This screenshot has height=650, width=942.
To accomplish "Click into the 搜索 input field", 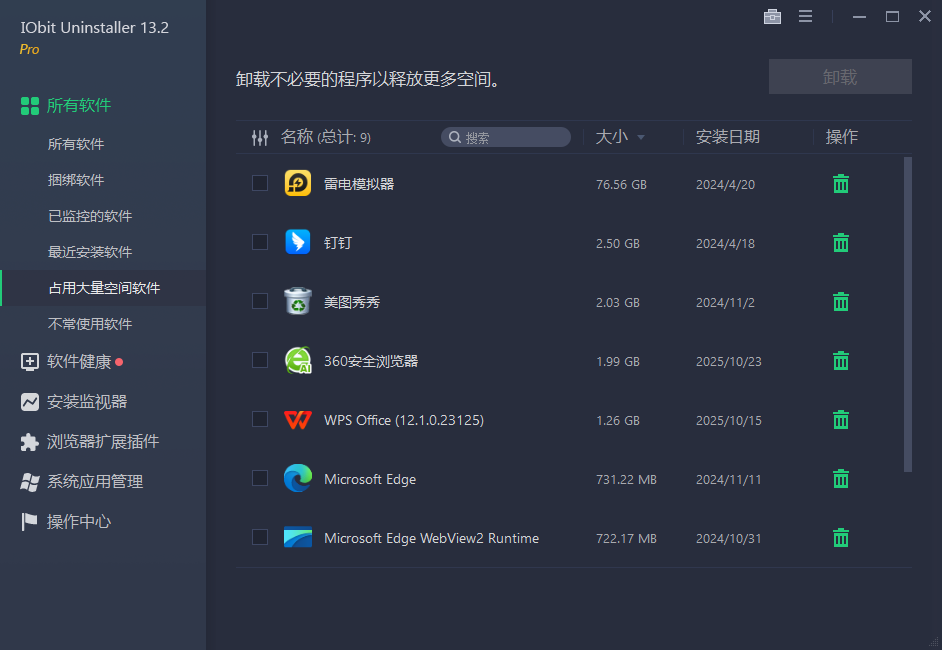I will [506, 138].
